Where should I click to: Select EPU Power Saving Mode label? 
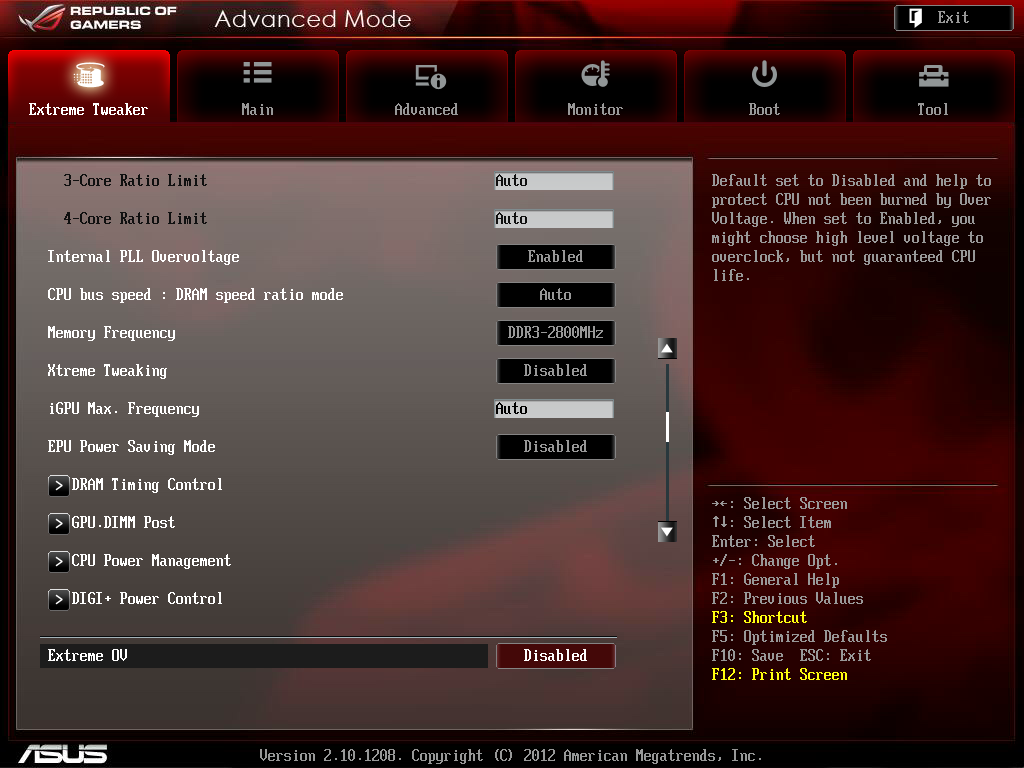131,447
